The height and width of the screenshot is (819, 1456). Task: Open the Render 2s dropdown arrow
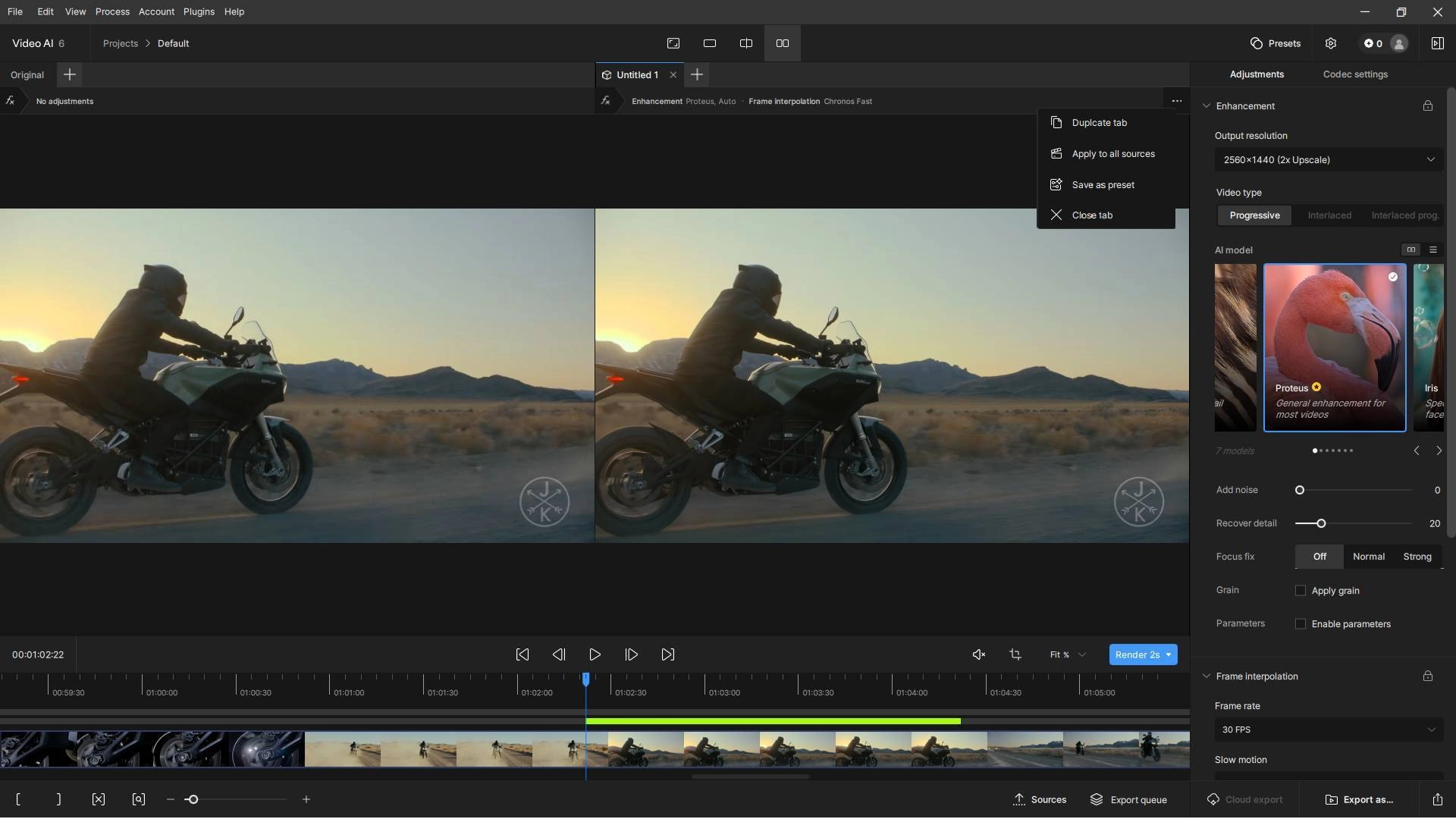1169,655
